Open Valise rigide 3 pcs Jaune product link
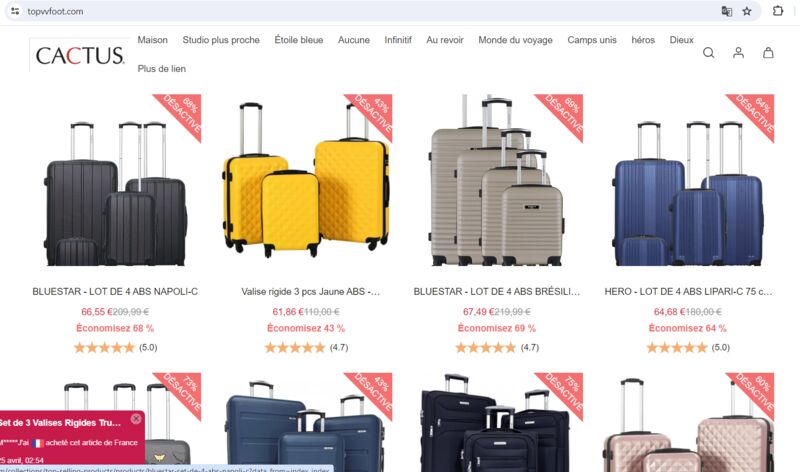 coord(310,291)
